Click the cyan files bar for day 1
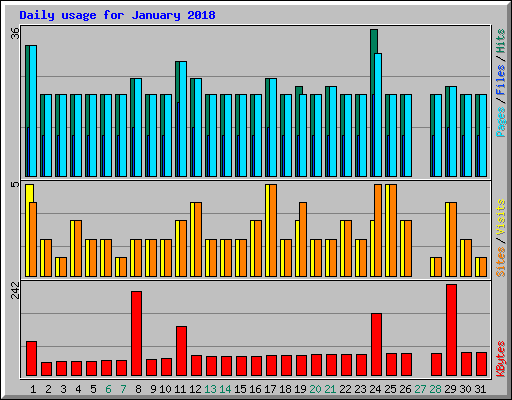 pos(33,111)
